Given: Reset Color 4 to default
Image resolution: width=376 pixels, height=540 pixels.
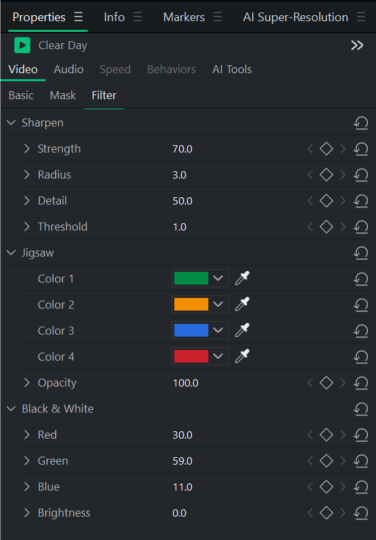Looking at the screenshot, I should click(x=361, y=357).
